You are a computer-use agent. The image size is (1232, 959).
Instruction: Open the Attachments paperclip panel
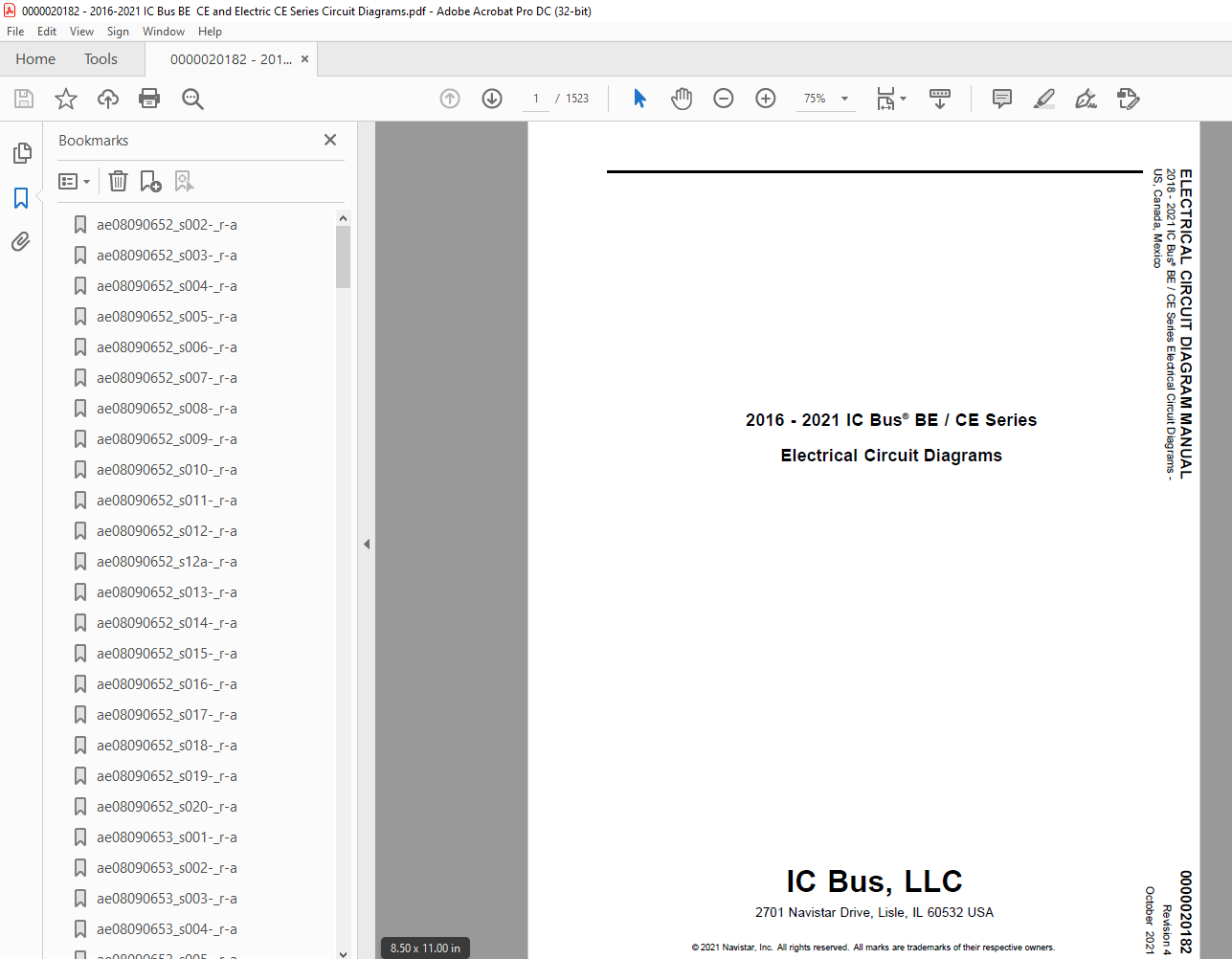tap(21, 242)
